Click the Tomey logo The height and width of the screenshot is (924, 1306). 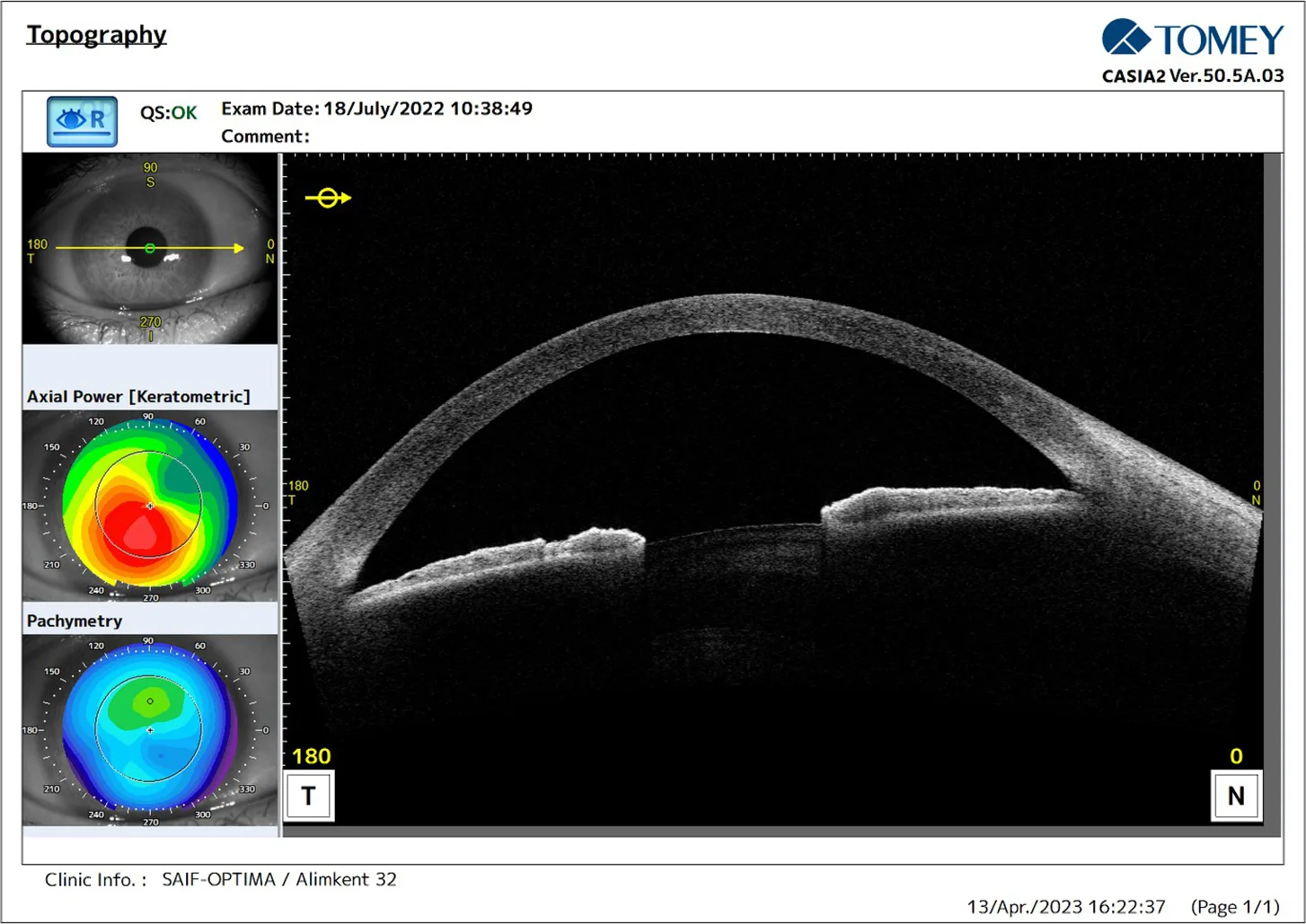tap(1192, 39)
